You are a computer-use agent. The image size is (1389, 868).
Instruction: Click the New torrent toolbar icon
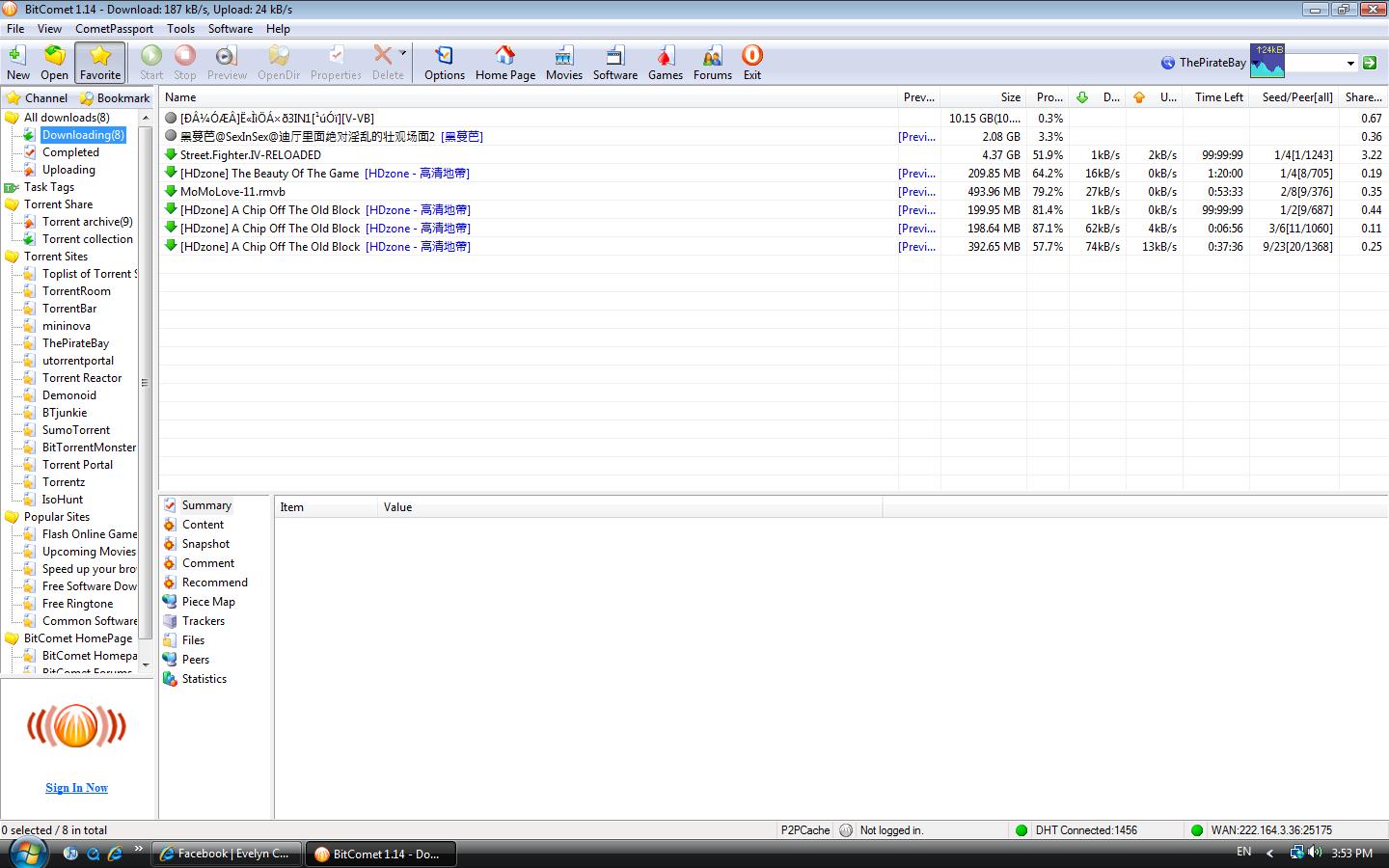coord(17,62)
